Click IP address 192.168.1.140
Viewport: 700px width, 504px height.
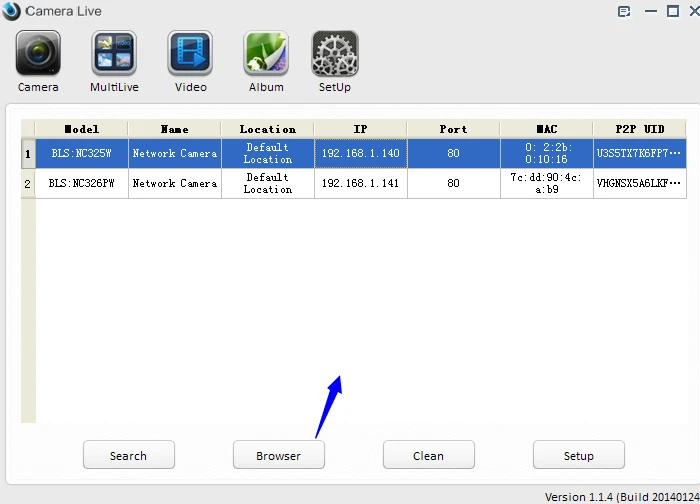361,153
